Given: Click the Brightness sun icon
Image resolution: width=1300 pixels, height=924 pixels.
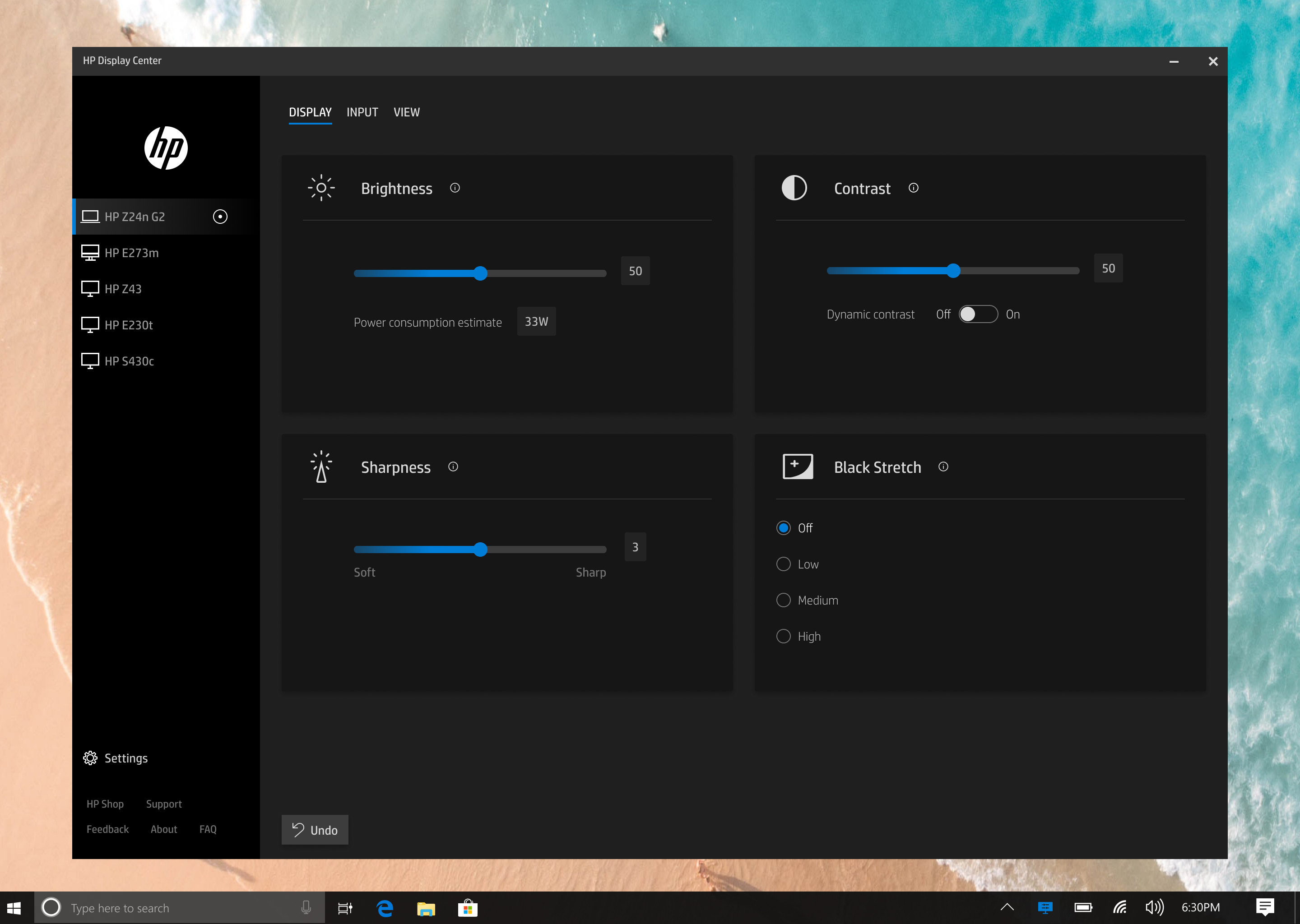Looking at the screenshot, I should coord(321,188).
